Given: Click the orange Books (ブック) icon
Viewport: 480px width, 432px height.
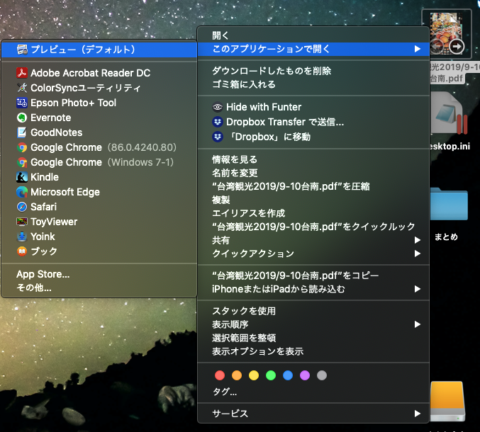Looking at the screenshot, I should 22,251.
